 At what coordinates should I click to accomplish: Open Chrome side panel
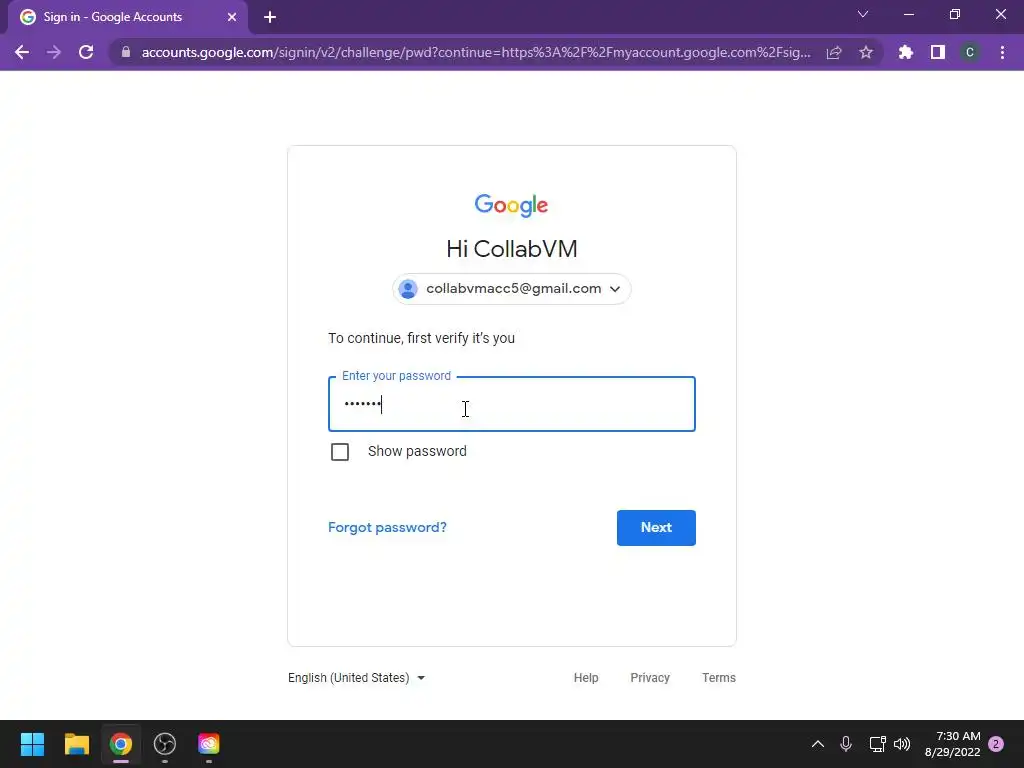(x=938, y=52)
